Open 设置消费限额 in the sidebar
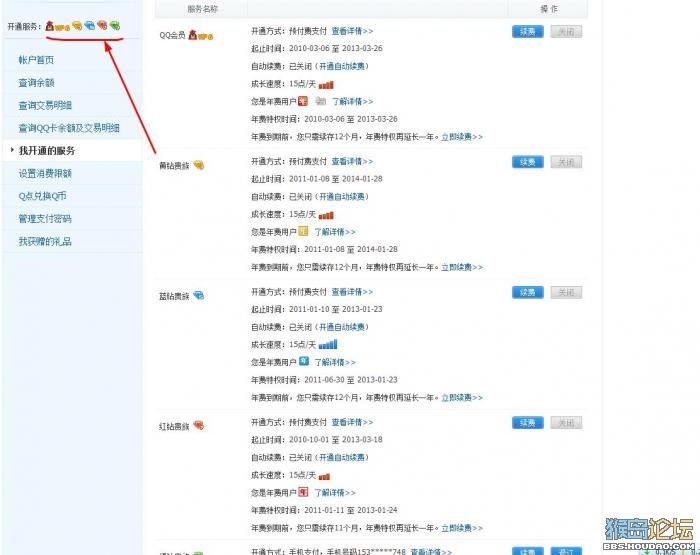 45,174
